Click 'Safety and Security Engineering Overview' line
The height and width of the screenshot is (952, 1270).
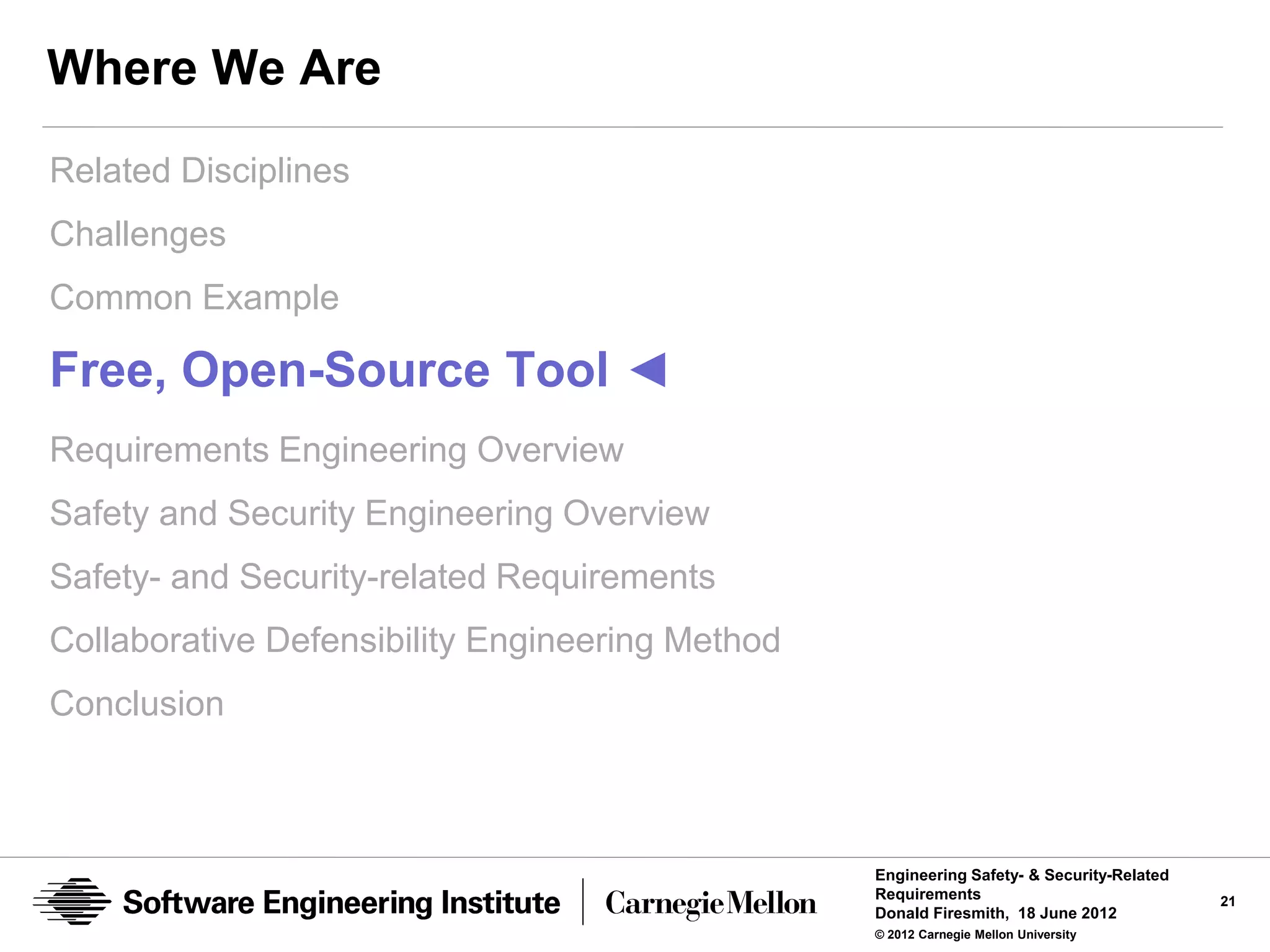[380, 514]
